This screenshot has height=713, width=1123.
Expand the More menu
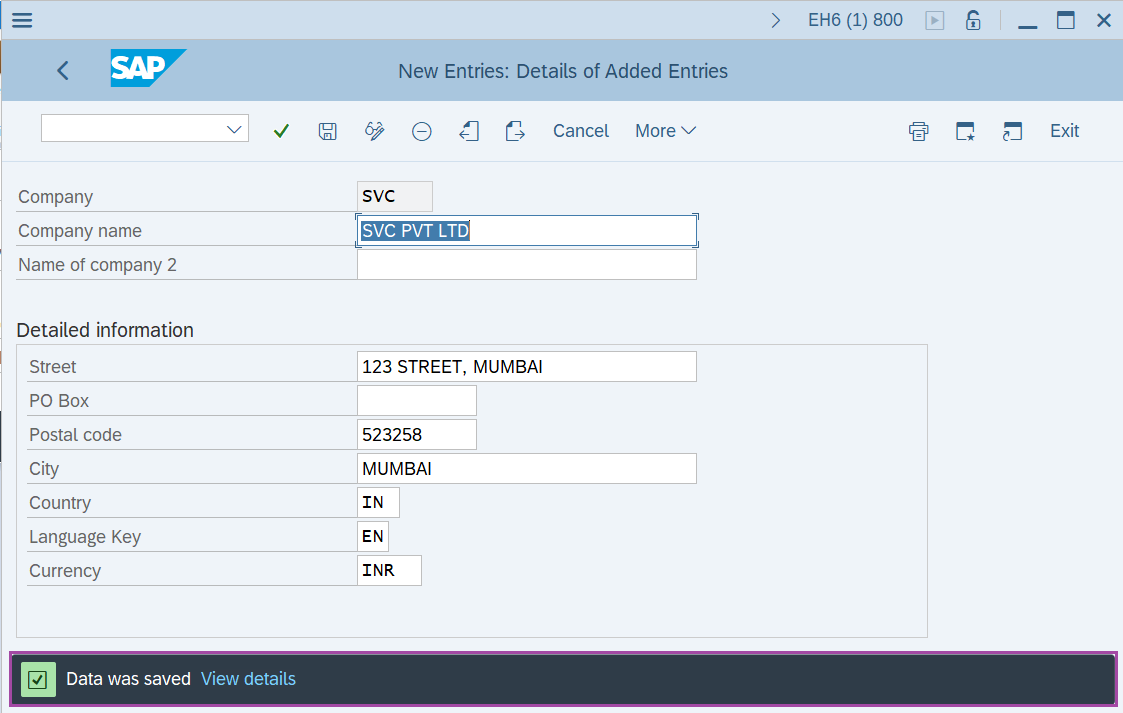(665, 130)
